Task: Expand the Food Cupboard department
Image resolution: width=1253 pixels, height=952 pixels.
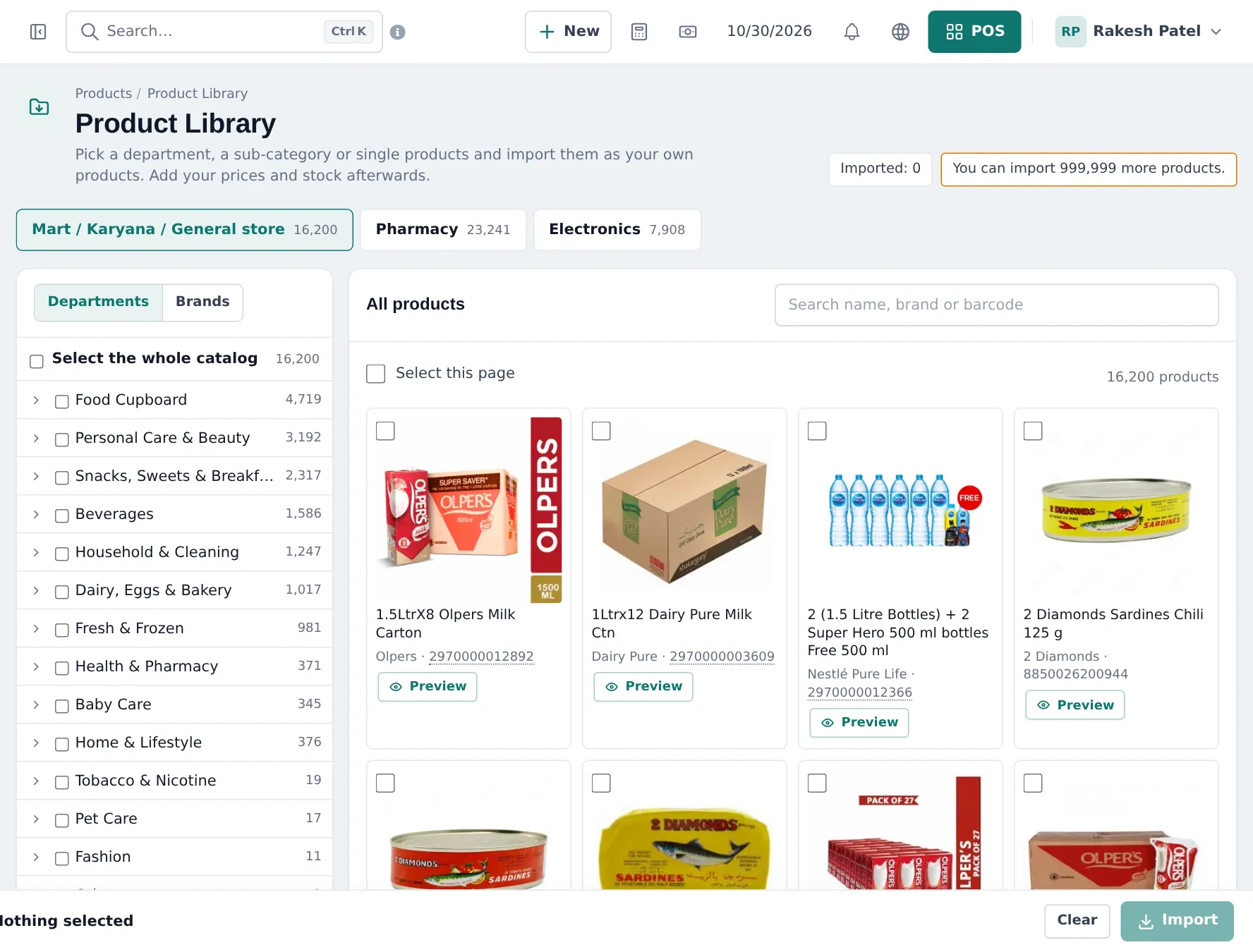Action: tap(36, 401)
